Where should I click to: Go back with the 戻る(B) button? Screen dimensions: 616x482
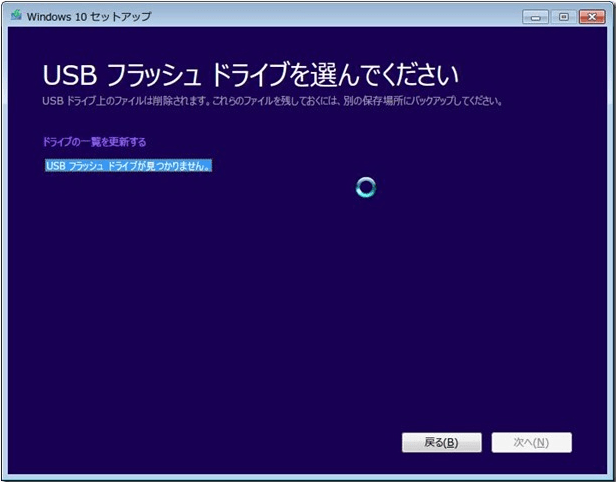442,443
